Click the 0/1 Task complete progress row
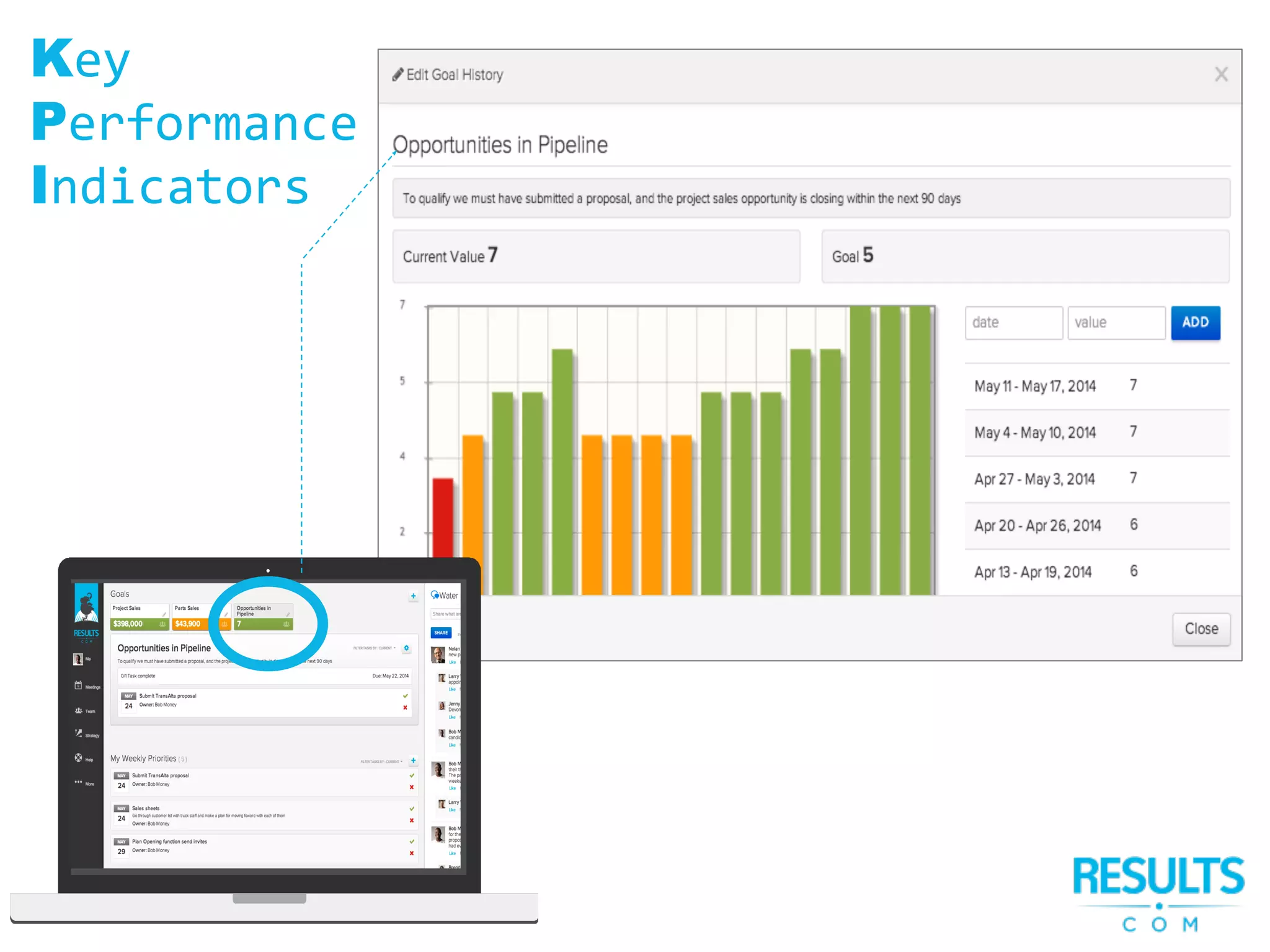The image size is (1270, 952). [x=265, y=676]
